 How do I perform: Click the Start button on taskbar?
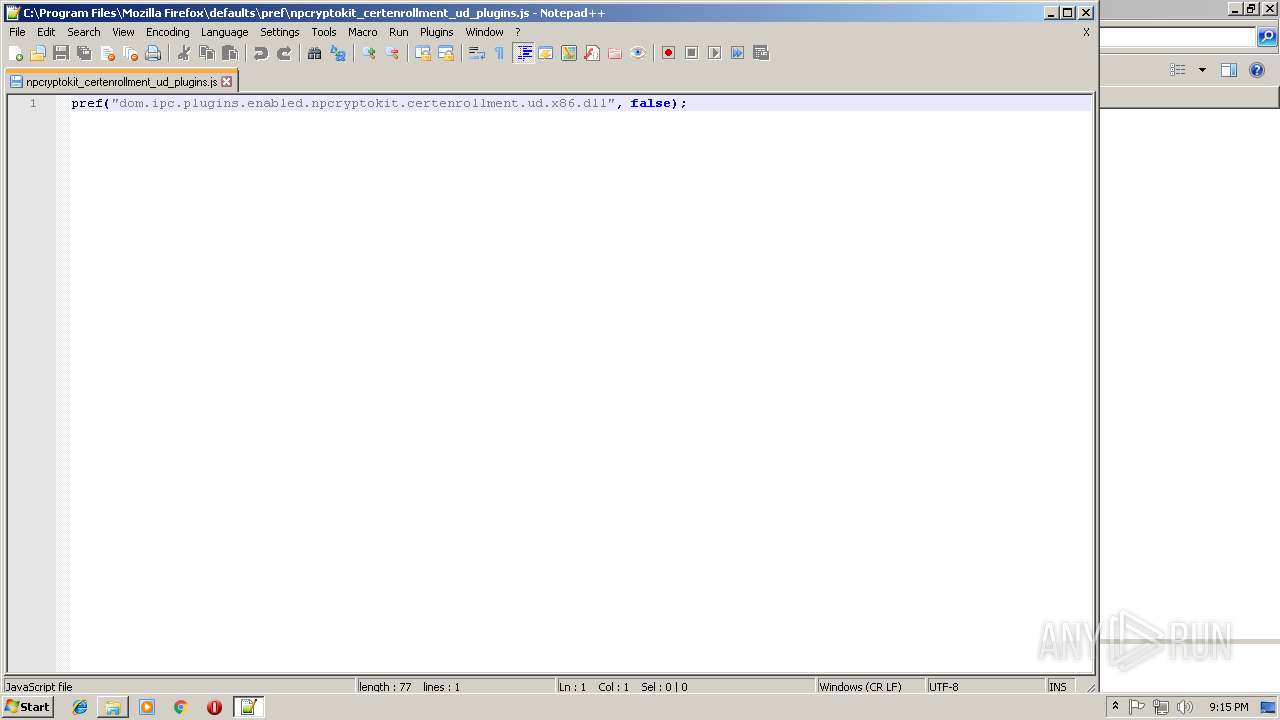click(27, 707)
